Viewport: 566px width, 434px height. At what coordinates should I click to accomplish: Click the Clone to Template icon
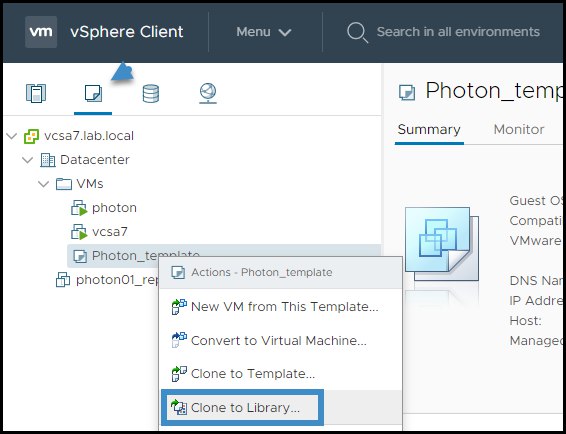click(x=179, y=374)
